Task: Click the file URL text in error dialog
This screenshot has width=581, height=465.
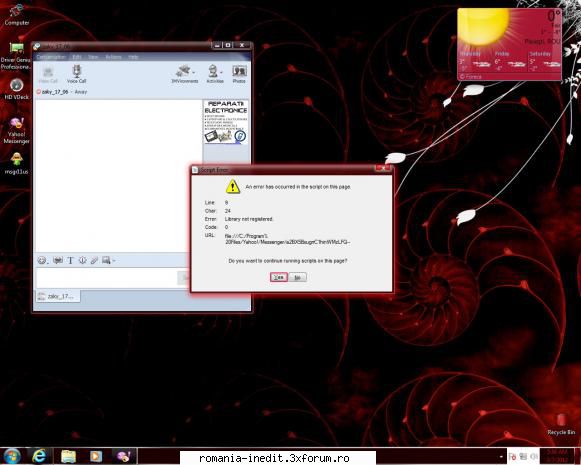Action: pos(287,239)
